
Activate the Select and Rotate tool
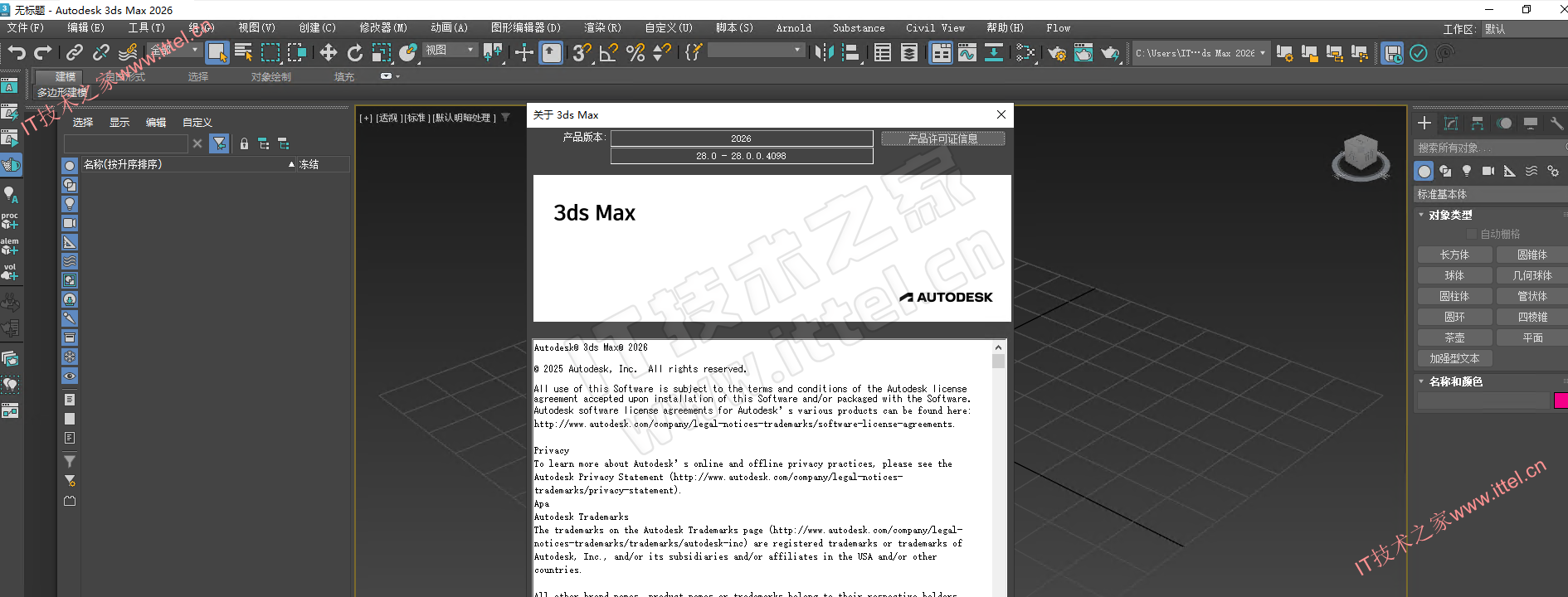pos(355,53)
